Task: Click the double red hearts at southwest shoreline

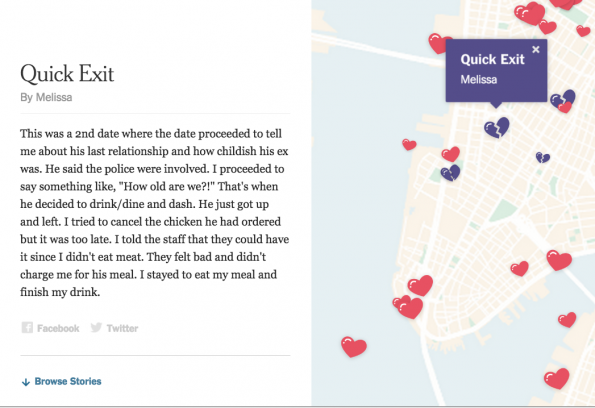Action: pyautogui.click(x=408, y=306)
